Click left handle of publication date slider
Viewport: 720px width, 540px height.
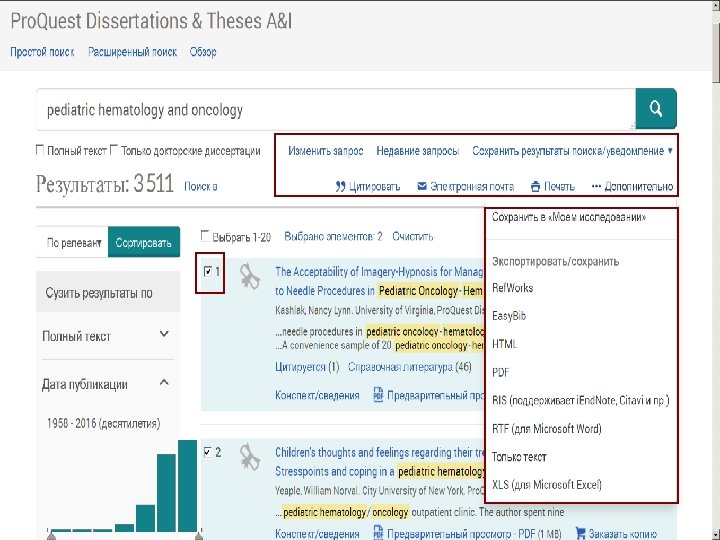tap(52, 536)
